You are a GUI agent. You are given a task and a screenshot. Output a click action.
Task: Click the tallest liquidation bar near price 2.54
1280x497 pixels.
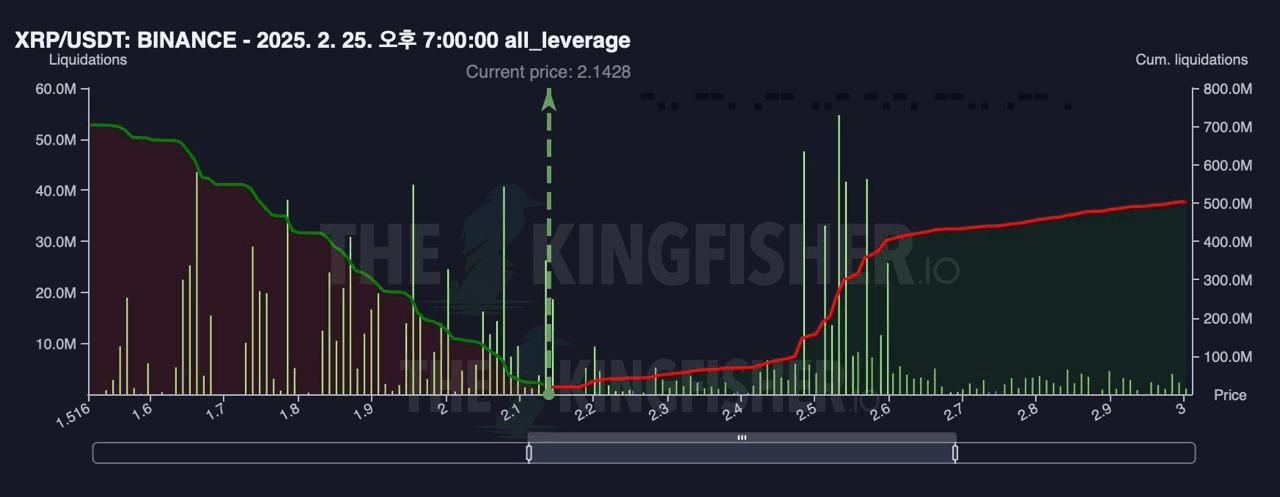(x=838, y=254)
